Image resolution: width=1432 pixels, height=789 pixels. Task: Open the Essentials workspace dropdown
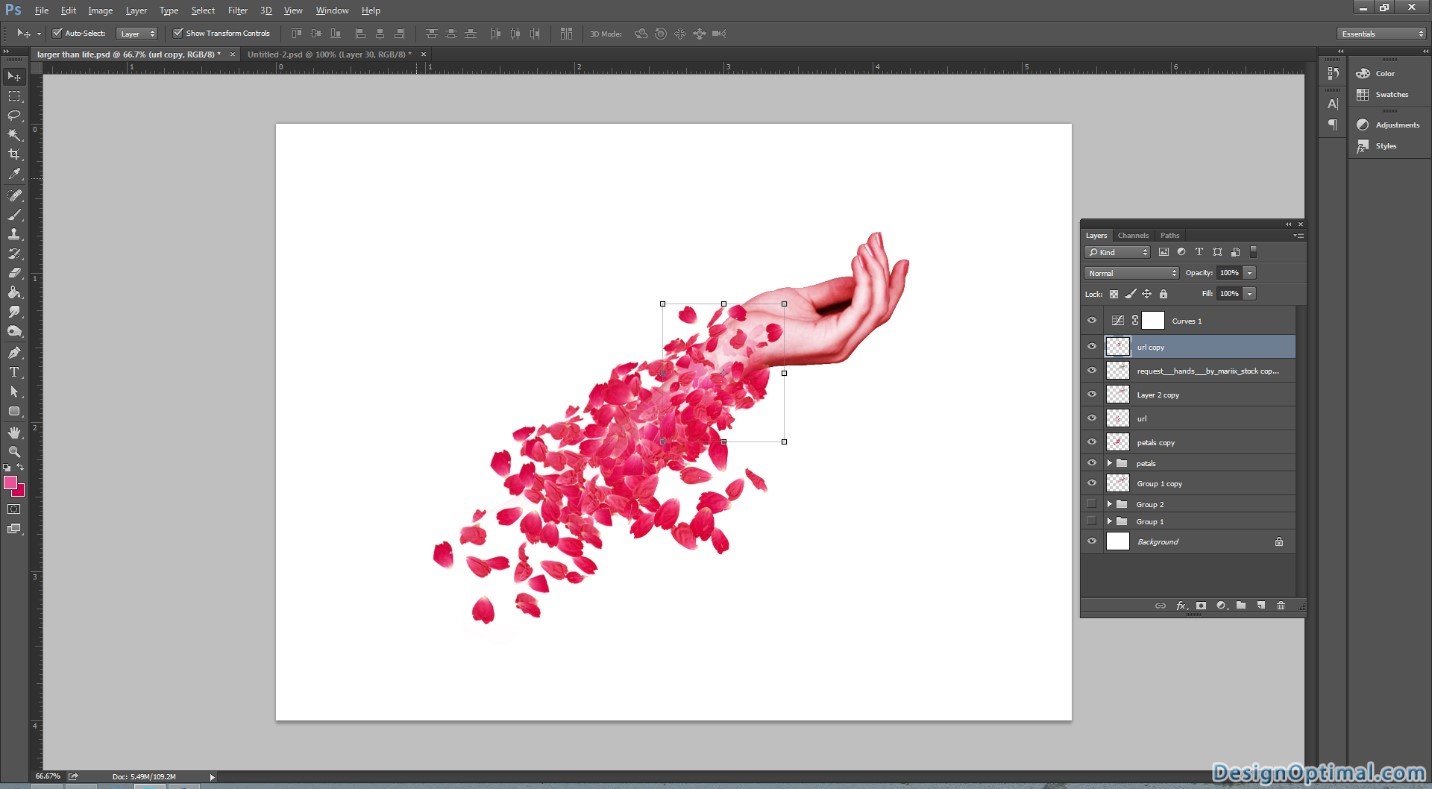click(x=1381, y=34)
